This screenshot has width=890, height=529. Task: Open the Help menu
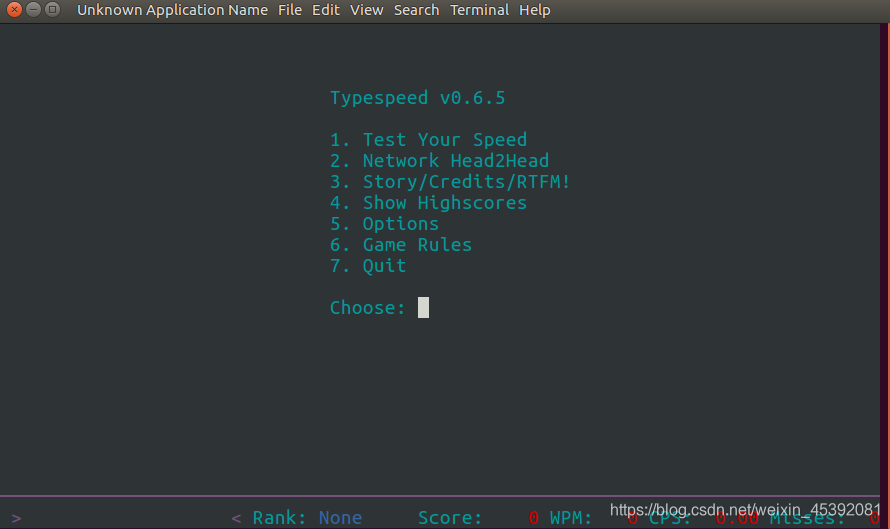pos(534,10)
